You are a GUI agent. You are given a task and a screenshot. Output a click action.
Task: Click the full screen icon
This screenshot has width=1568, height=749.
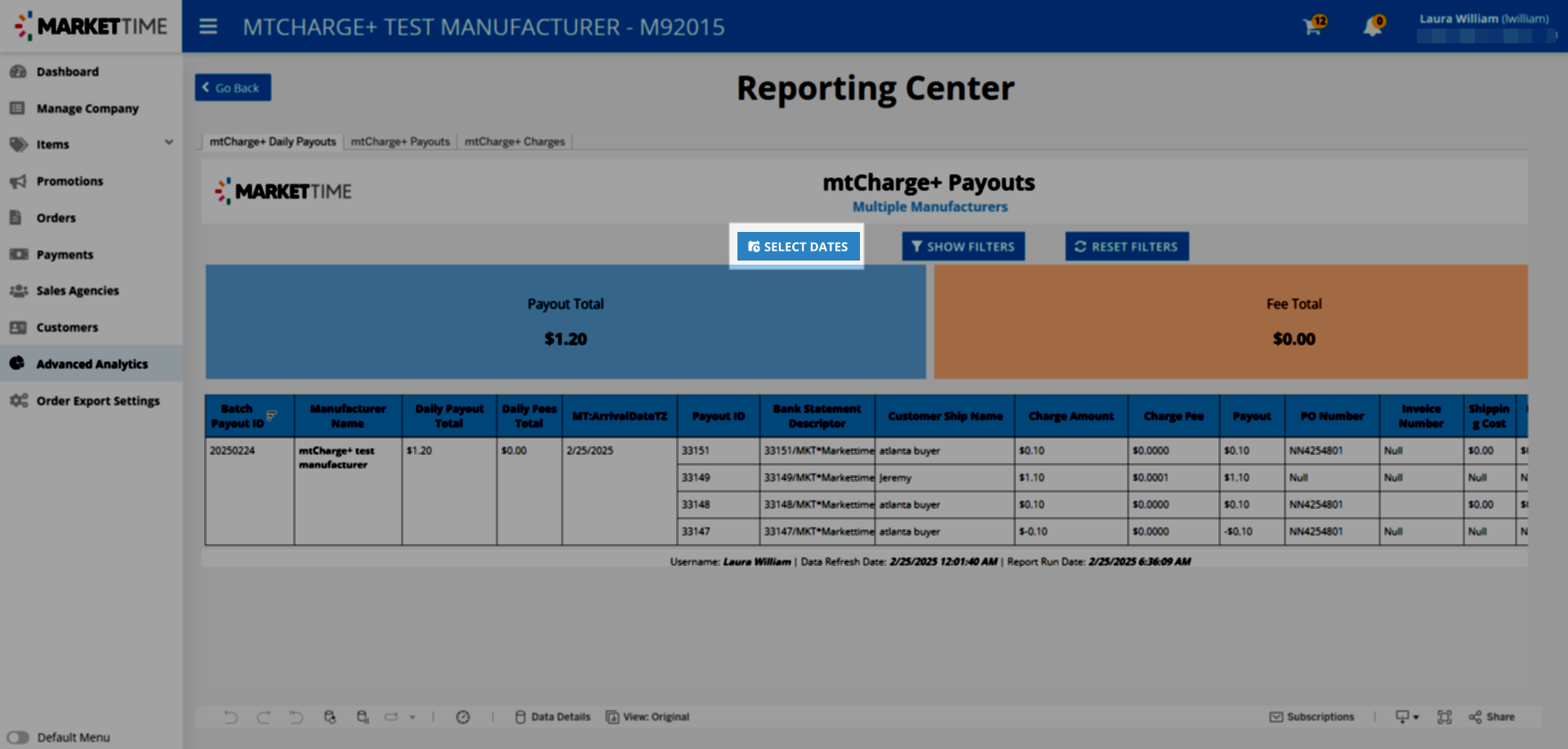pos(1445,717)
